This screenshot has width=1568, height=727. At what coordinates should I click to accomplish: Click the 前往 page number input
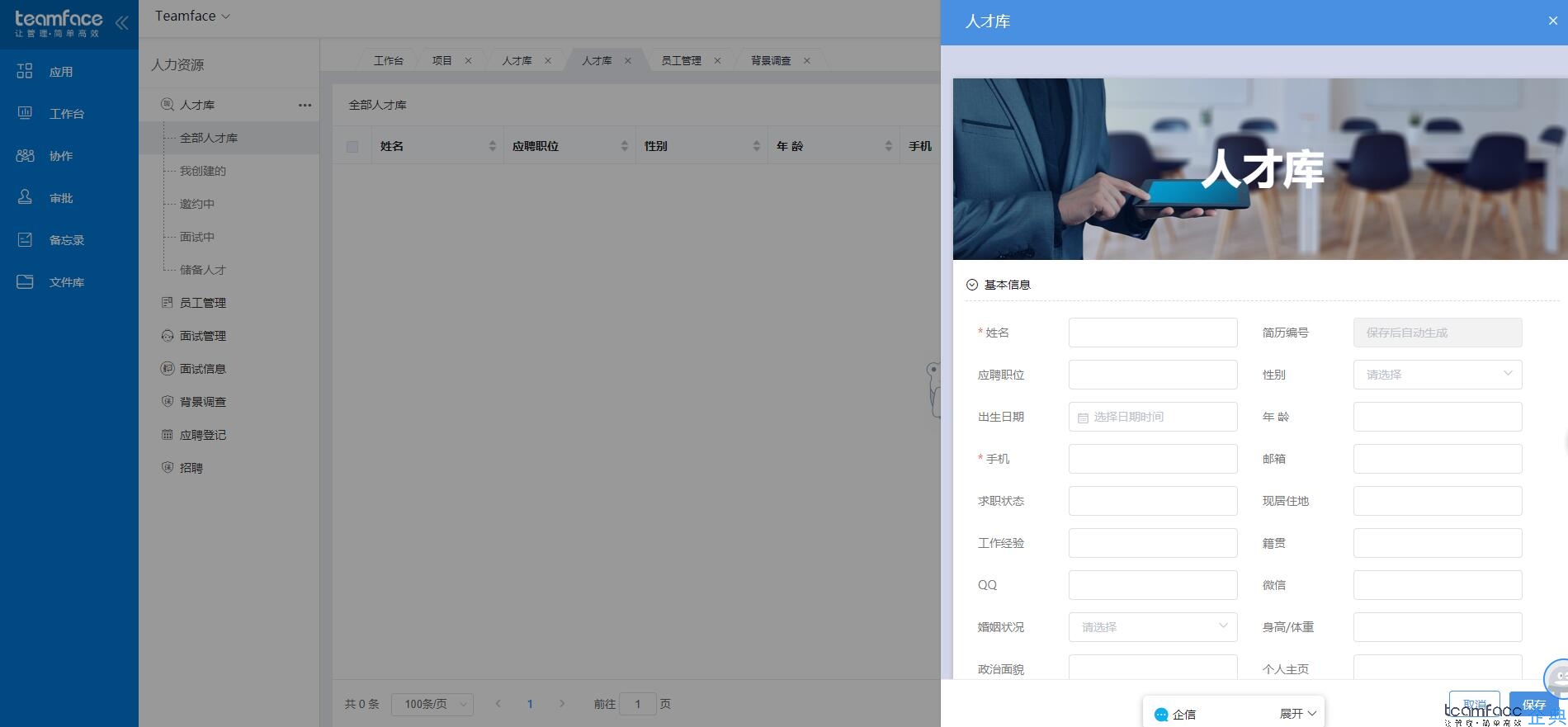pos(637,704)
